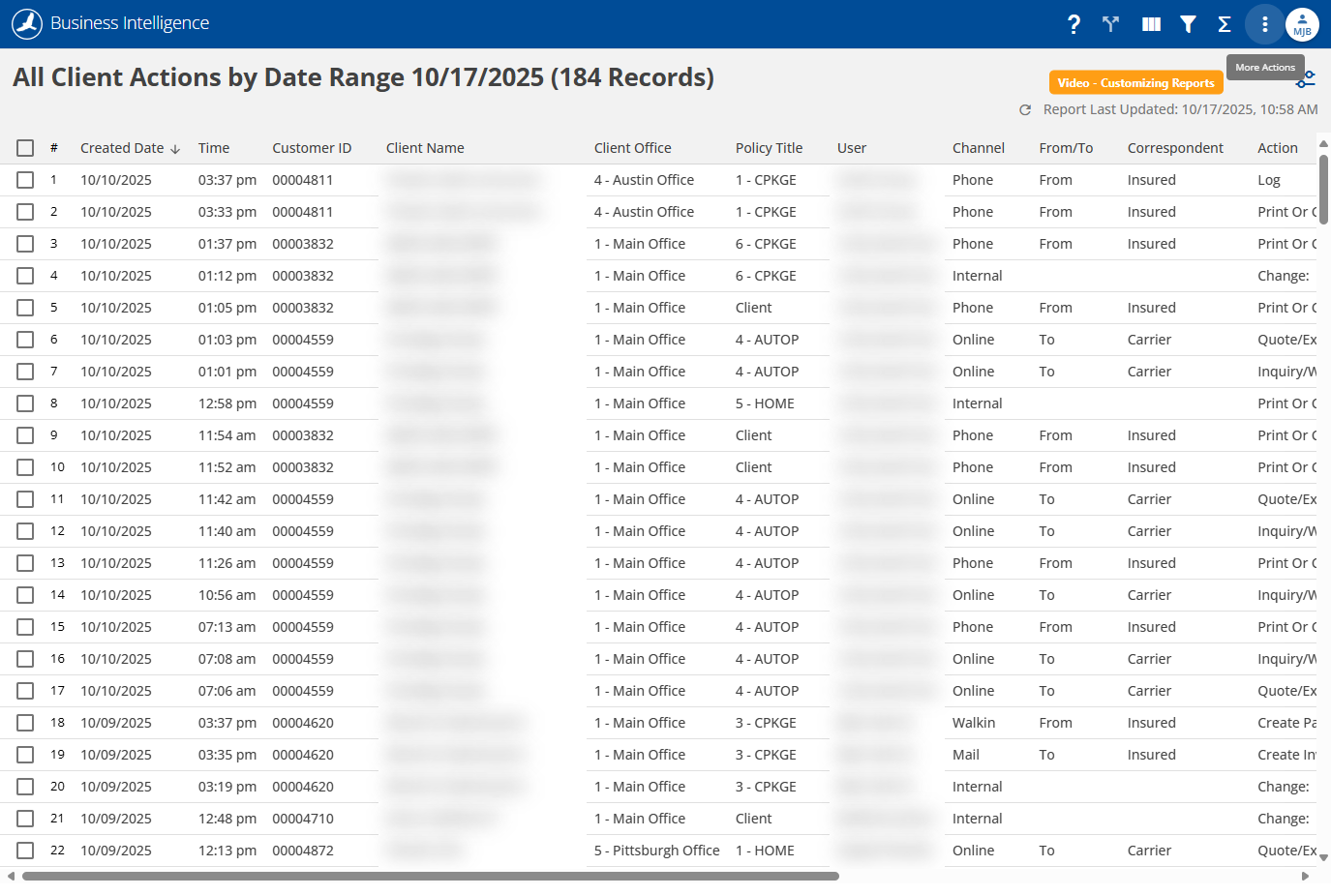Click the Action column header
The height and width of the screenshot is (896, 1331).
tap(1278, 148)
